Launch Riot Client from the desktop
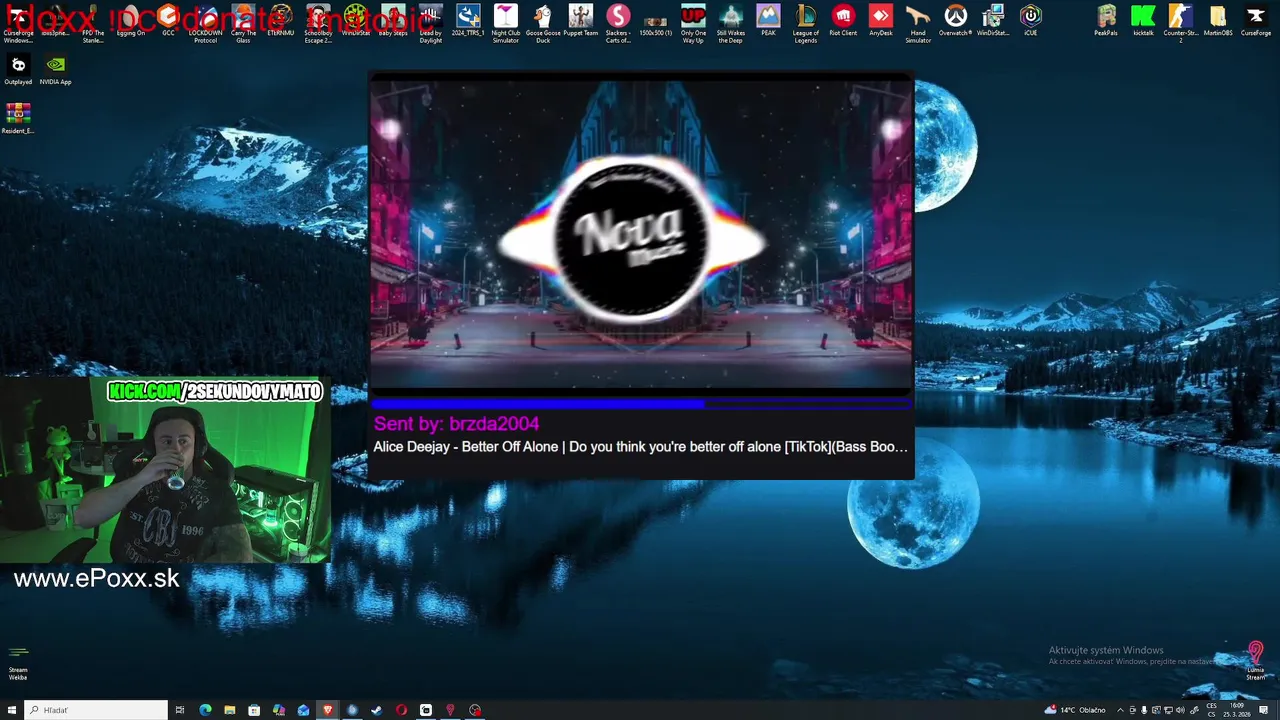 [x=843, y=21]
